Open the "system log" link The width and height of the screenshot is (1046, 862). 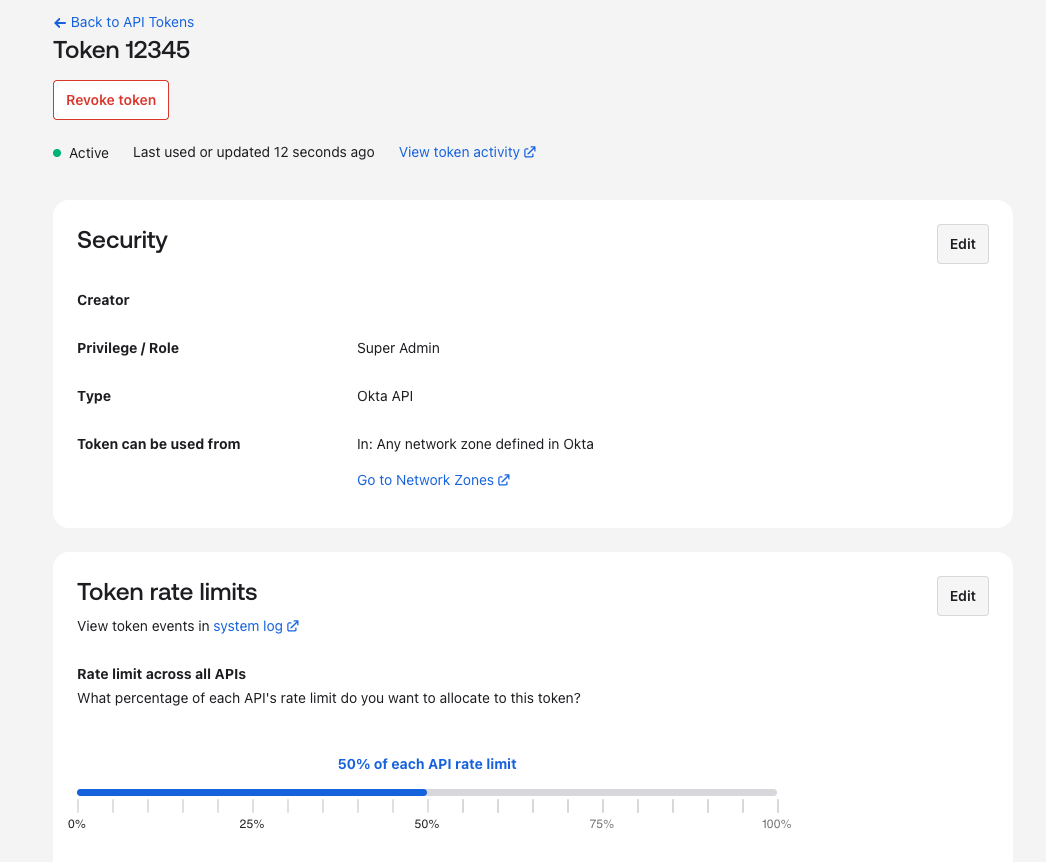(246, 626)
